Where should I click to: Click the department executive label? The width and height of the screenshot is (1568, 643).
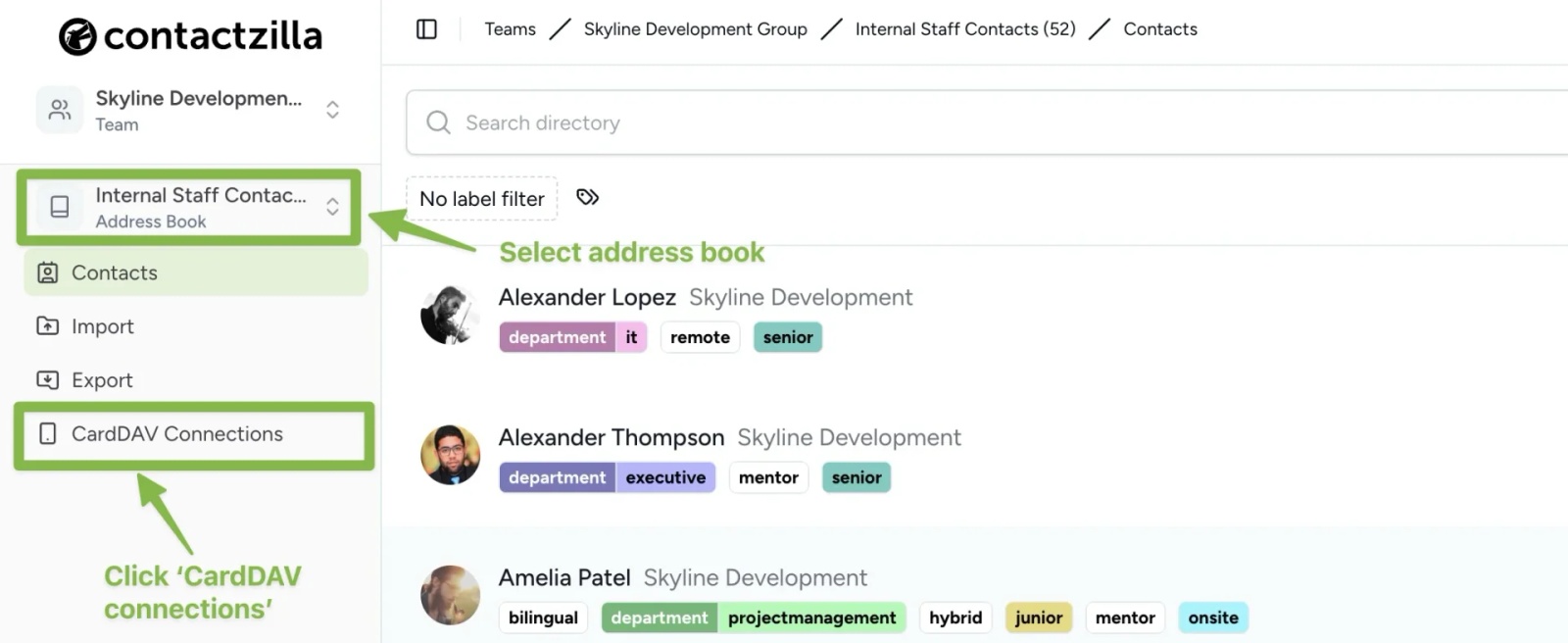pyautogui.click(x=608, y=477)
